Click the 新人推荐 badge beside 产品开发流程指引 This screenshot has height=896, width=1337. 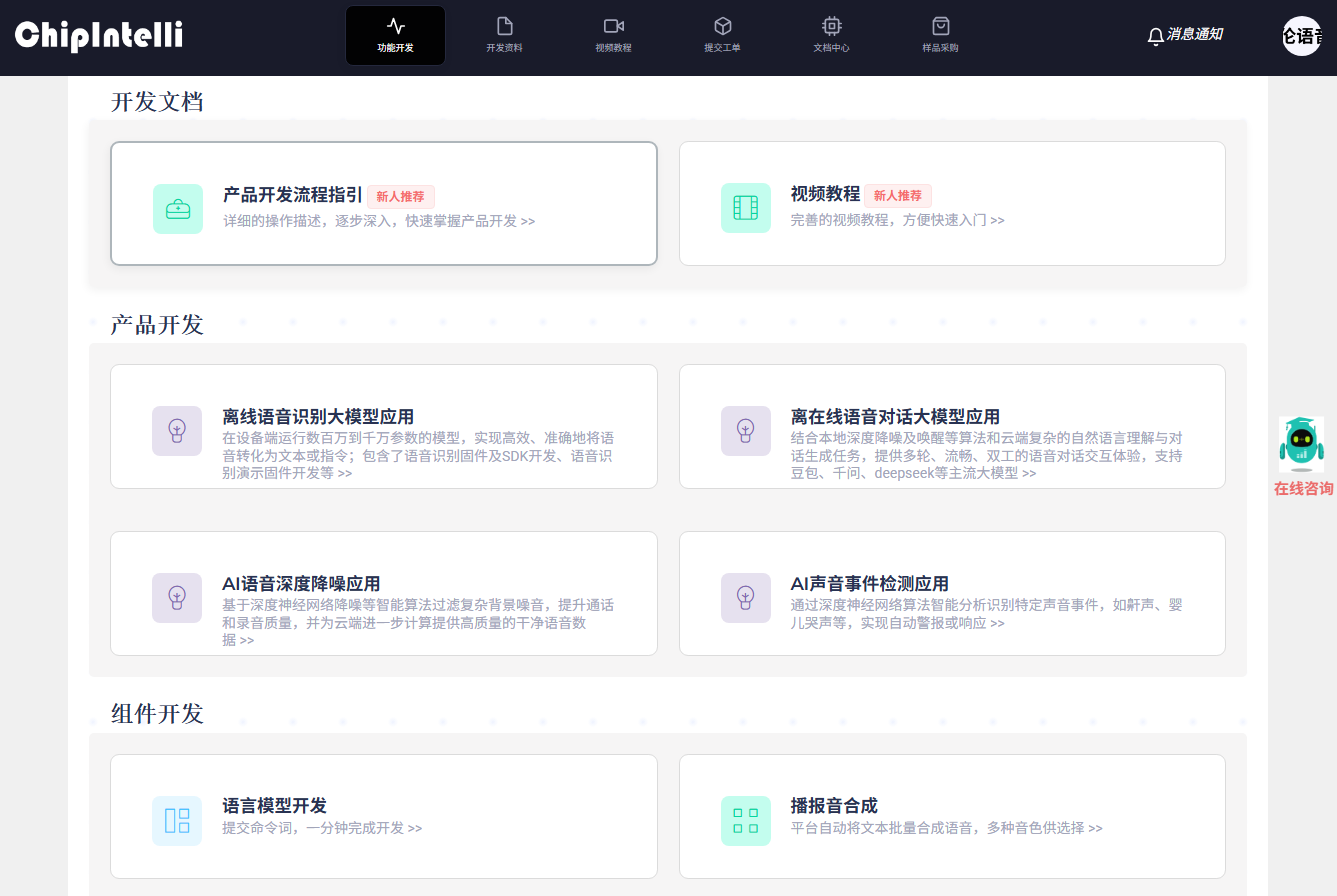(400, 197)
